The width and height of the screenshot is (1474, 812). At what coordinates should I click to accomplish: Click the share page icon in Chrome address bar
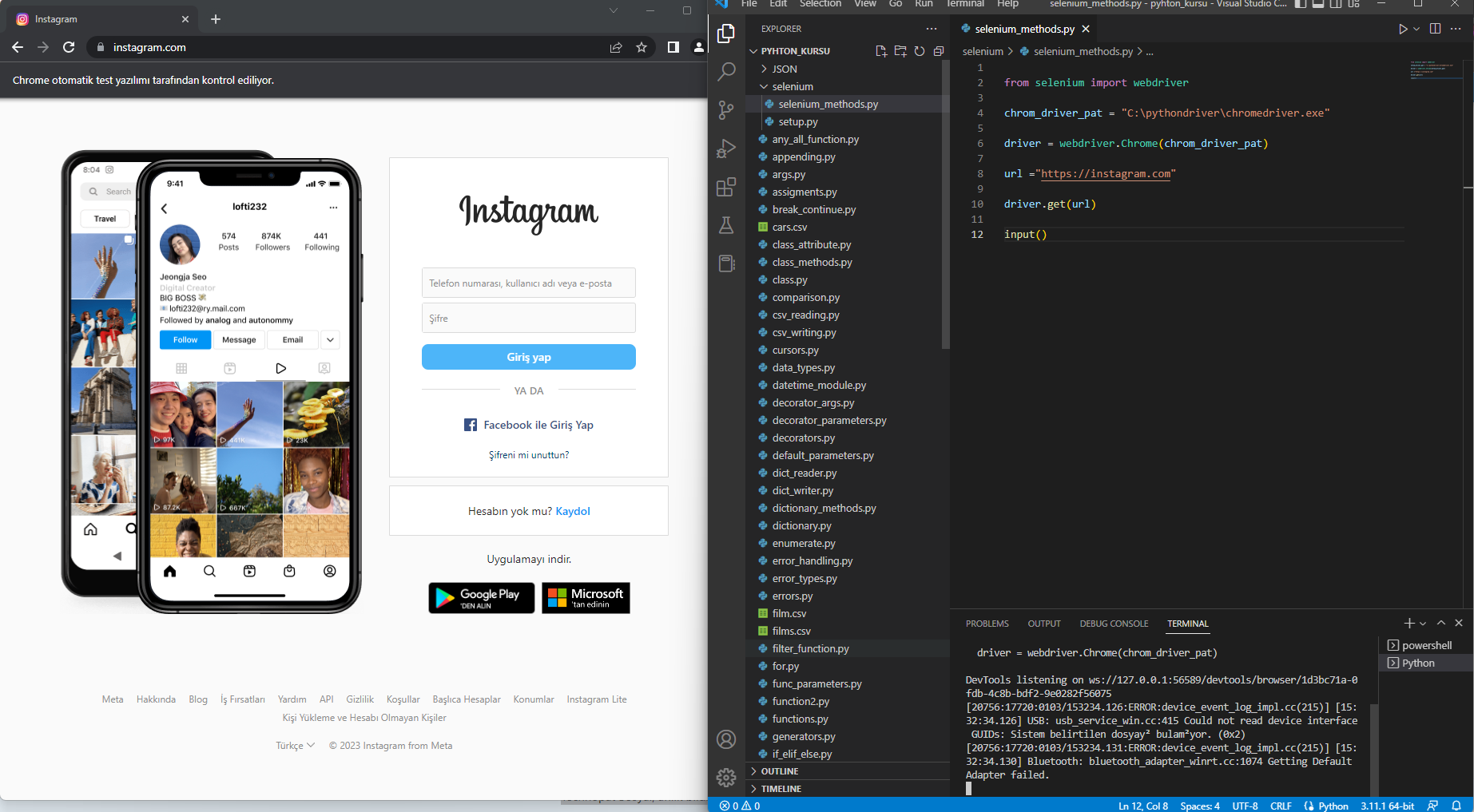[x=616, y=47]
